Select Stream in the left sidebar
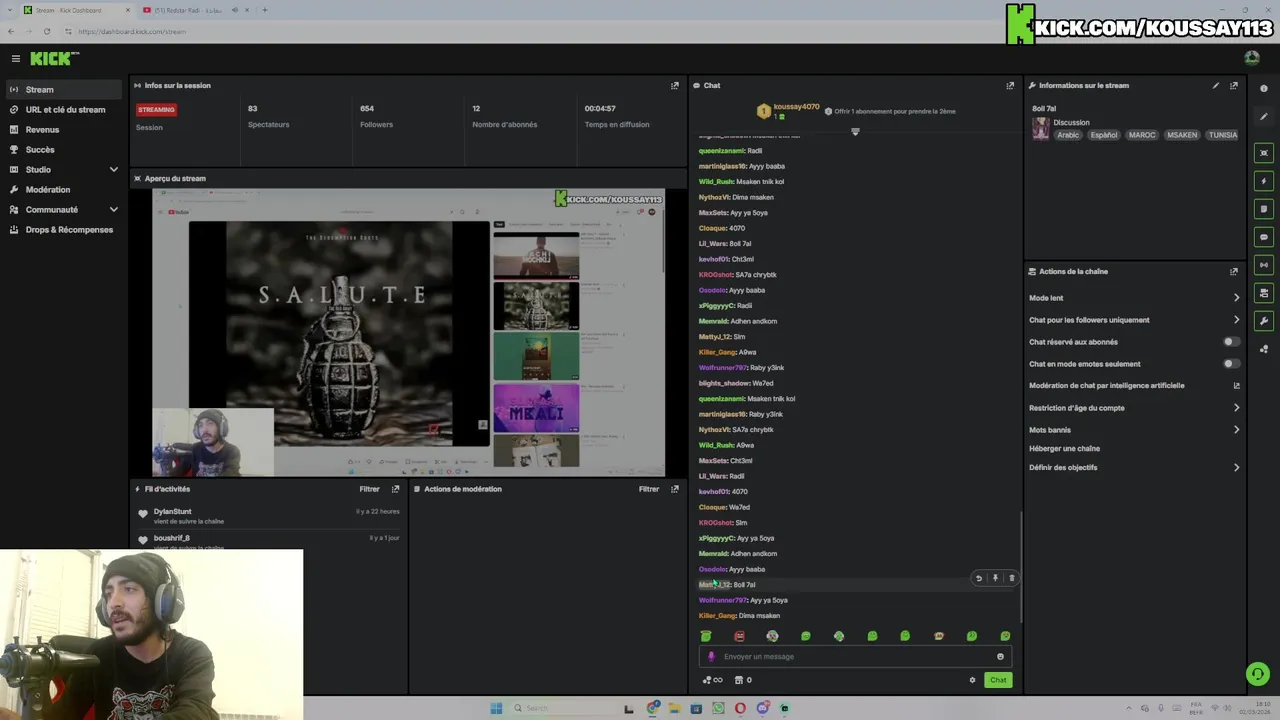 pyautogui.click(x=64, y=89)
